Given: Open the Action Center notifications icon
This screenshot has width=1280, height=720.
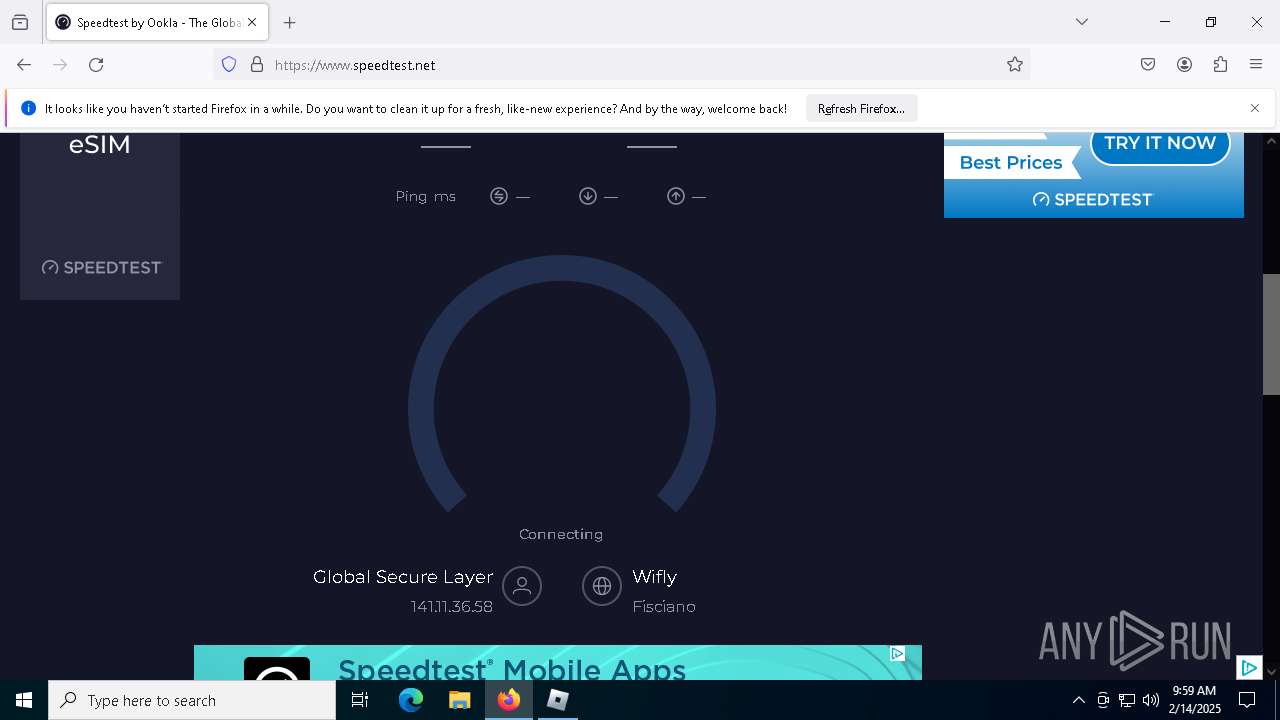Looking at the screenshot, I should (1247, 700).
